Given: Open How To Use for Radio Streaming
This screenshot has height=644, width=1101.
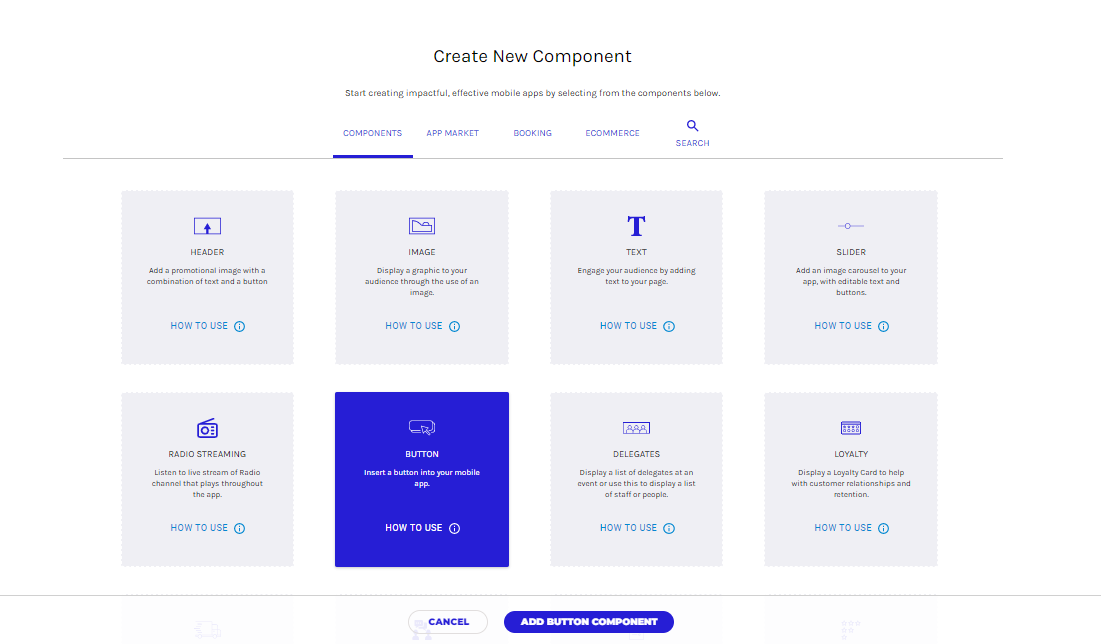Looking at the screenshot, I should click(x=199, y=528).
